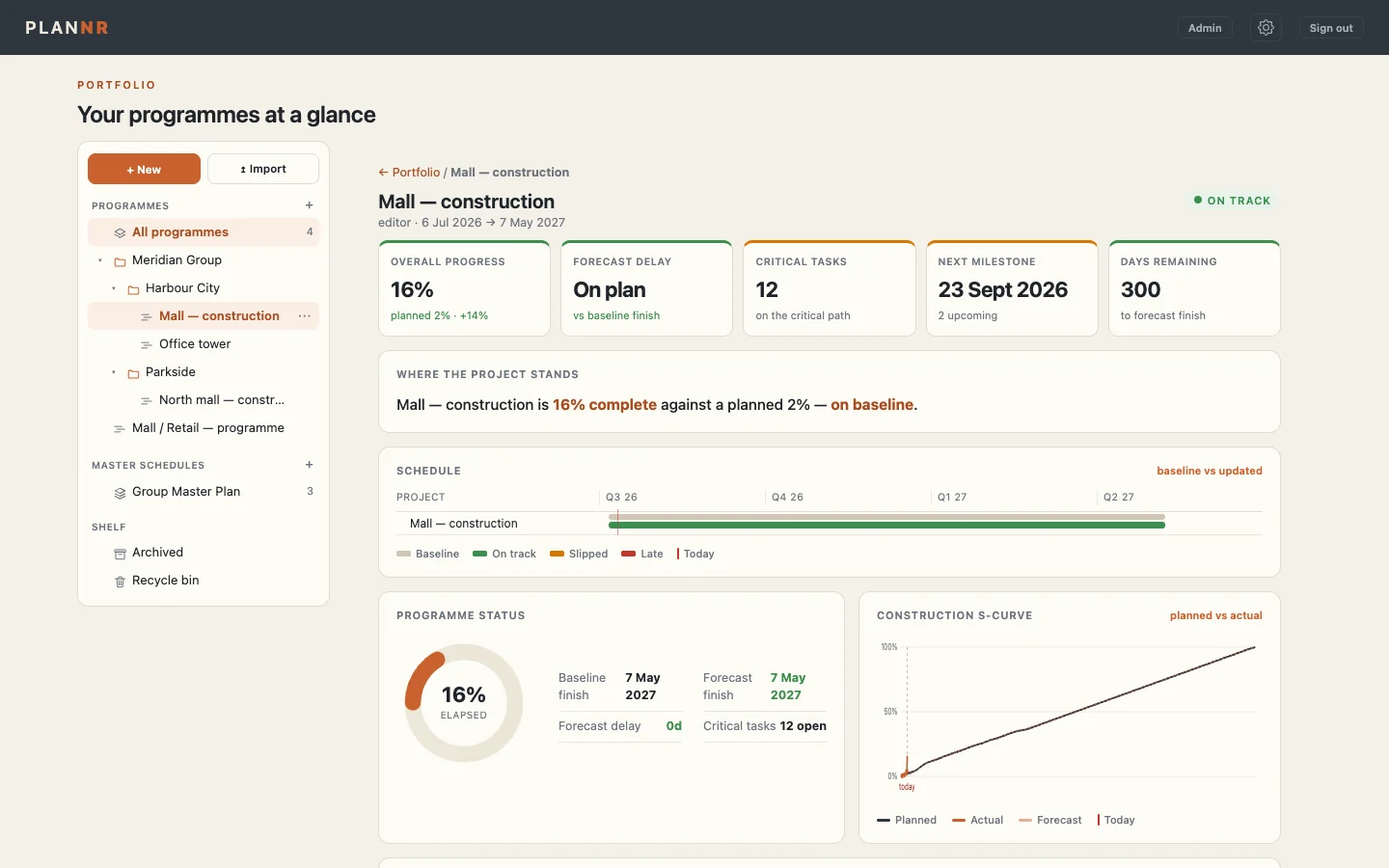Select the Parkside folder icon
Image resolution: width=1389 pixels, height=868 pixels.
tap(133, 373)
